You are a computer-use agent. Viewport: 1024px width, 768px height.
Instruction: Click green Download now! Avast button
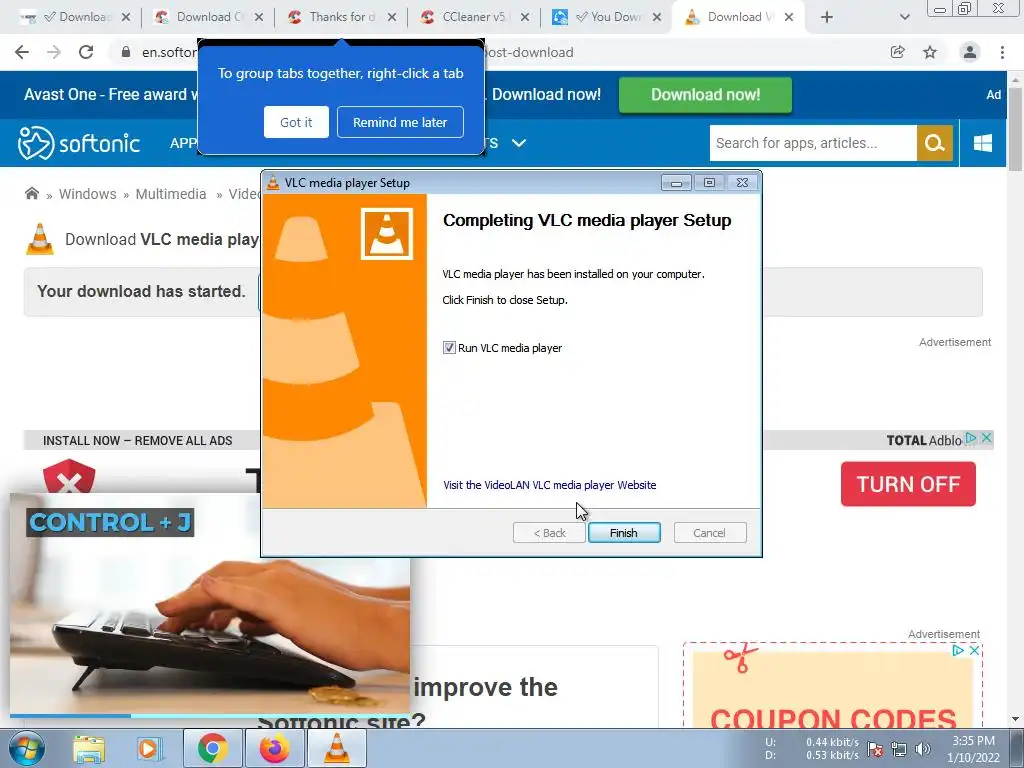click(x=705, y=95)
